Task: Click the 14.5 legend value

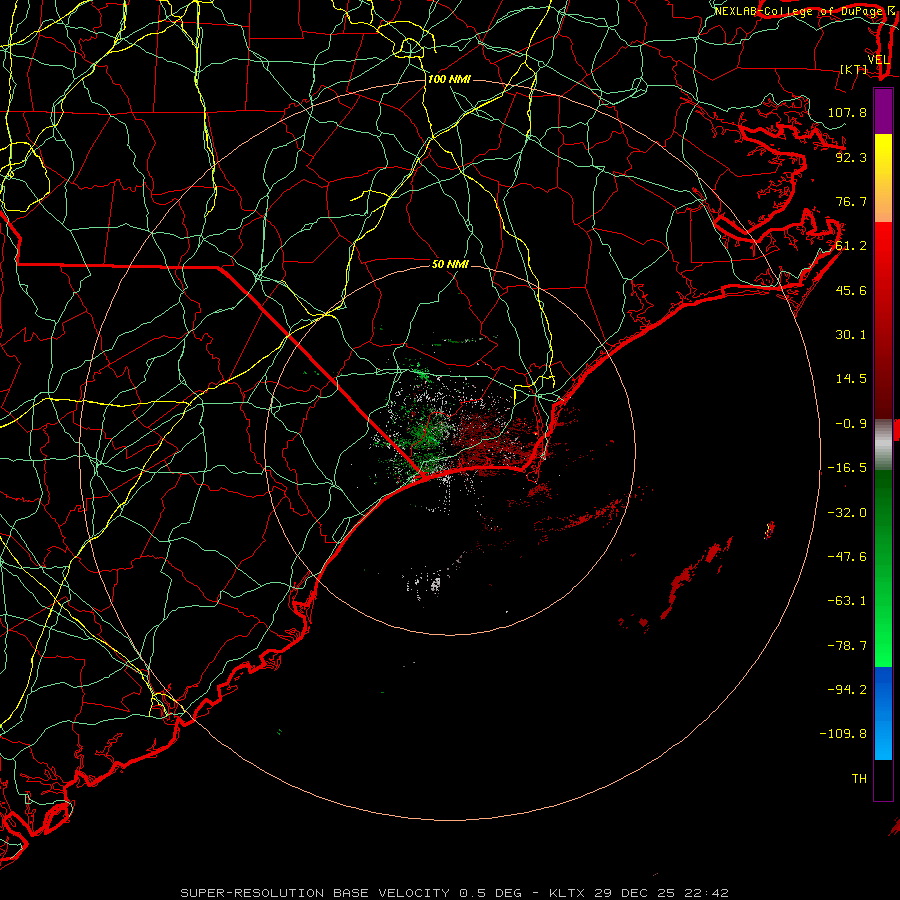Action: (851, 379)
